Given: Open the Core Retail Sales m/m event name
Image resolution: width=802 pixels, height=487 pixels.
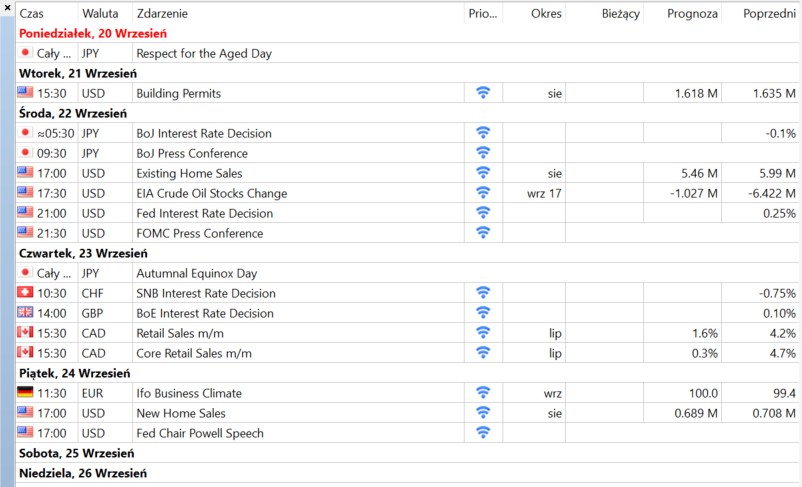Looking at the screenshot, I should [194, 353].
